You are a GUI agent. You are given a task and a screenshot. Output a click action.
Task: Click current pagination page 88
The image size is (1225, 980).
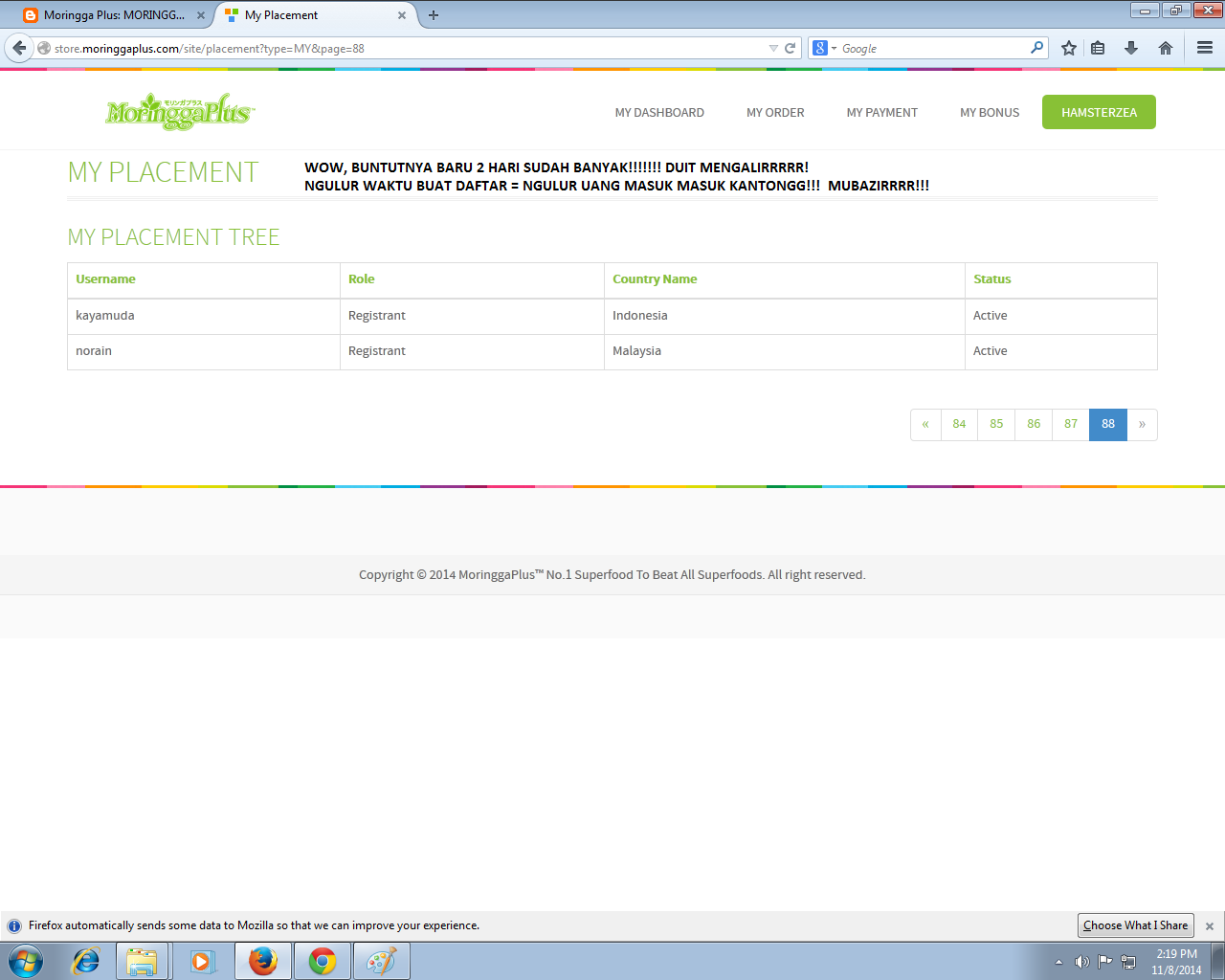[1108, 424]
